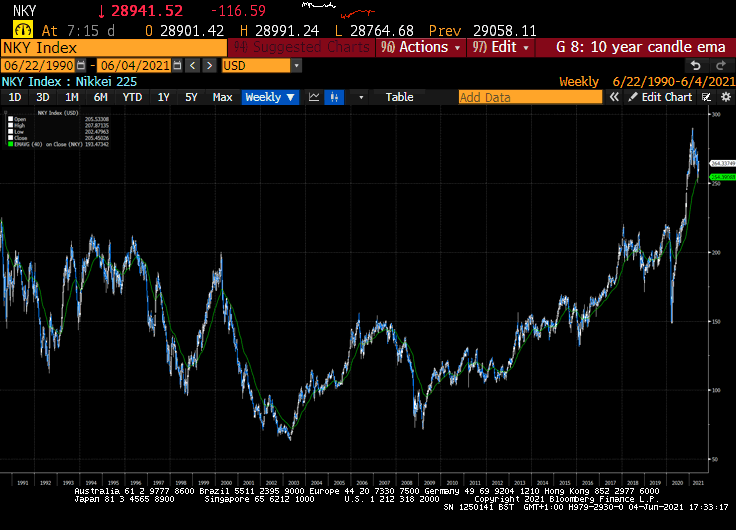Open the Edit dropdown menu

pyautogui.click(x=500, y=47)
